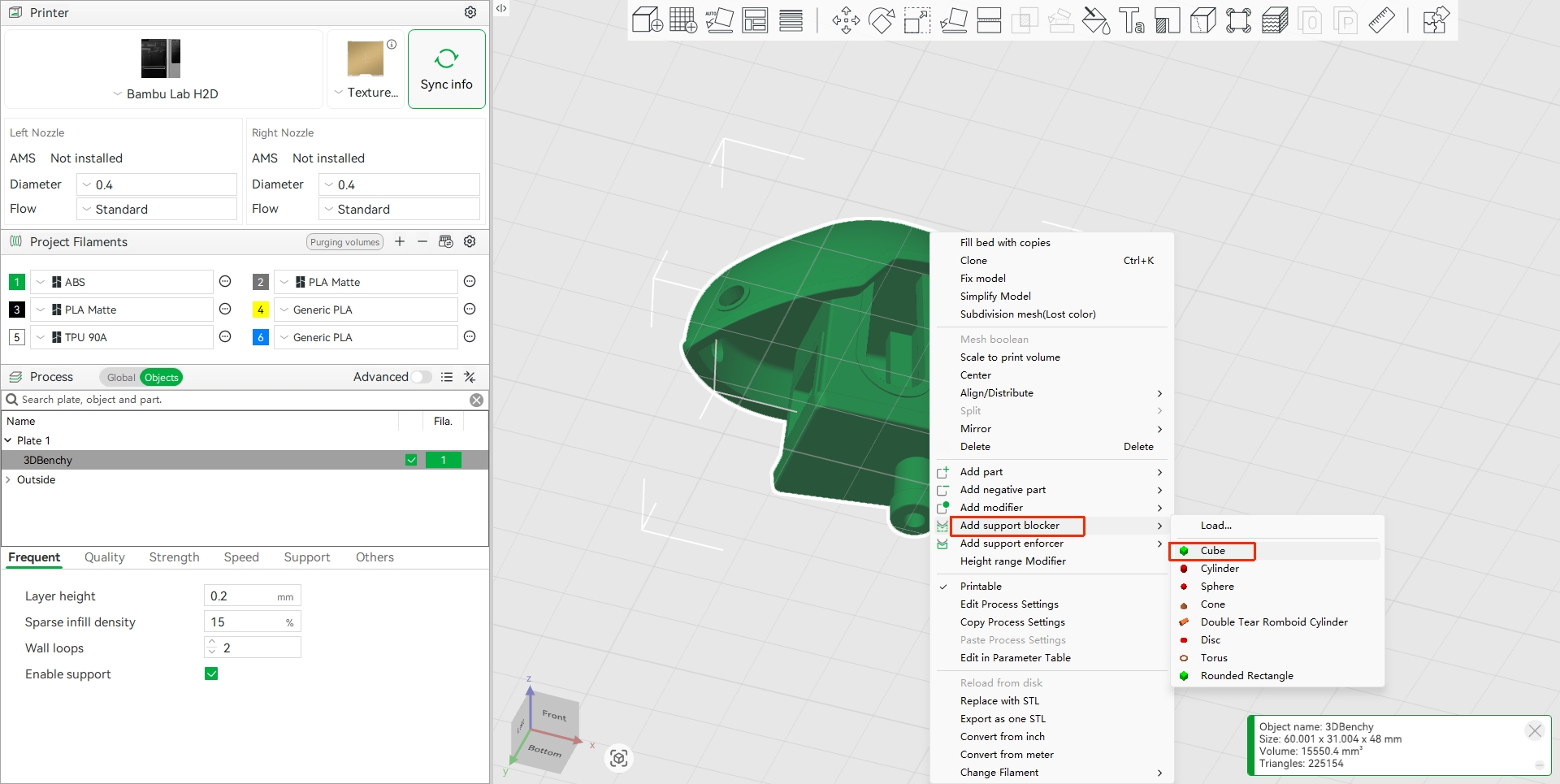
Task: Click the Purging volumes button
Action: tap(345, 242)
